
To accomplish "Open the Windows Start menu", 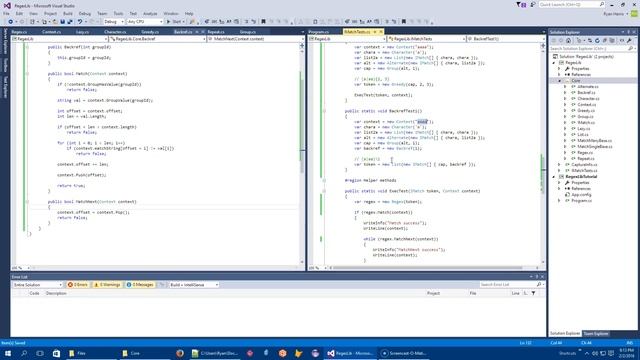I will pyautogui.click(x=8, y=353).
